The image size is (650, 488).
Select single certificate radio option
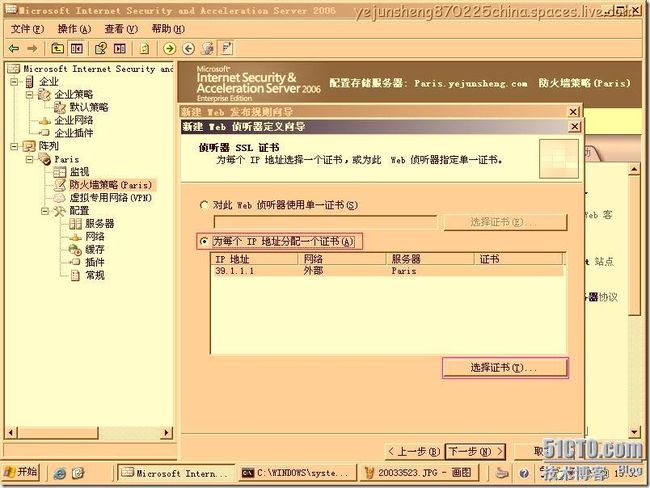[204, 205]
